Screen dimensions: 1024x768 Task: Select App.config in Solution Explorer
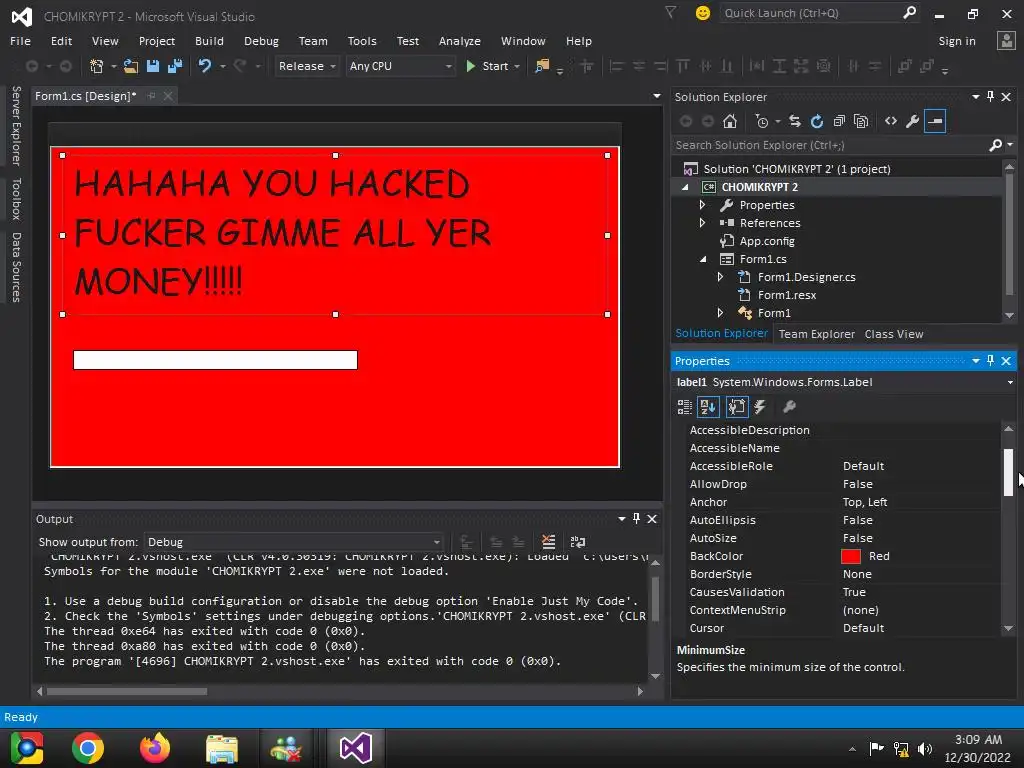coord(767,241)
